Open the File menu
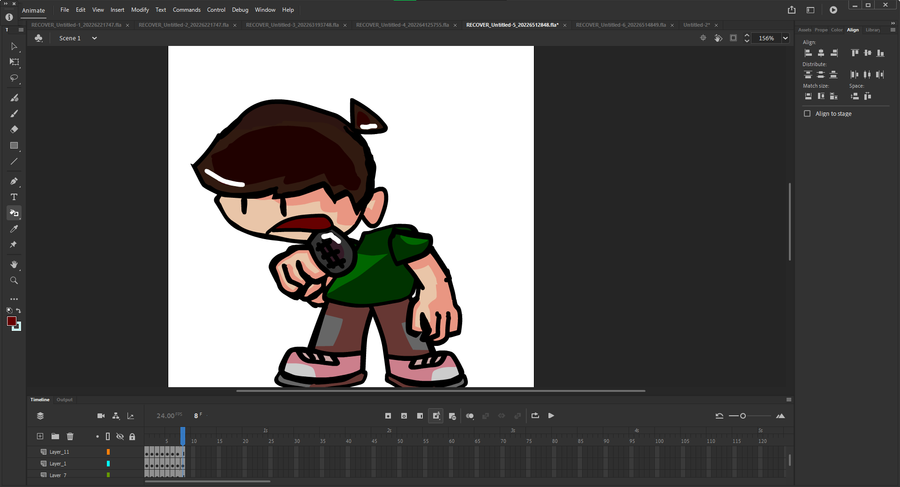The width and height of the screenshot is (900, 487). point(64,10)
